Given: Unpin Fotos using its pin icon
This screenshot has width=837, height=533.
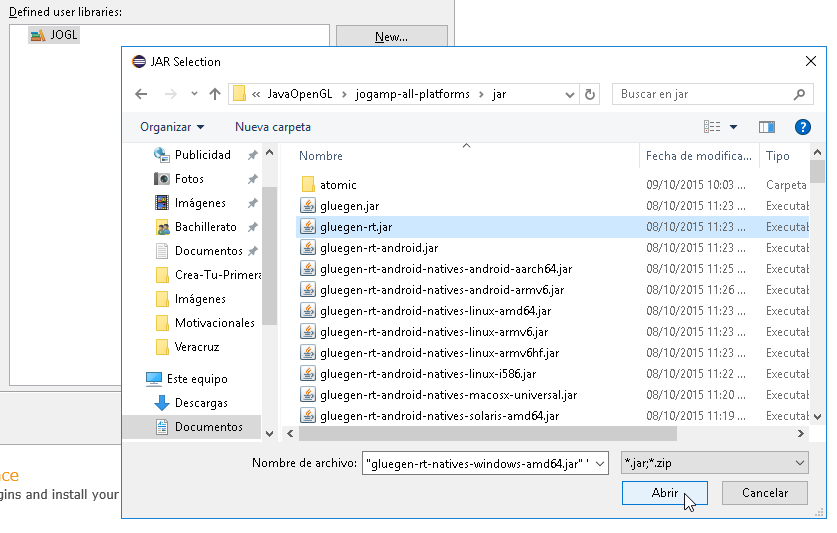Looking at the screenshot, I should 252,179.
